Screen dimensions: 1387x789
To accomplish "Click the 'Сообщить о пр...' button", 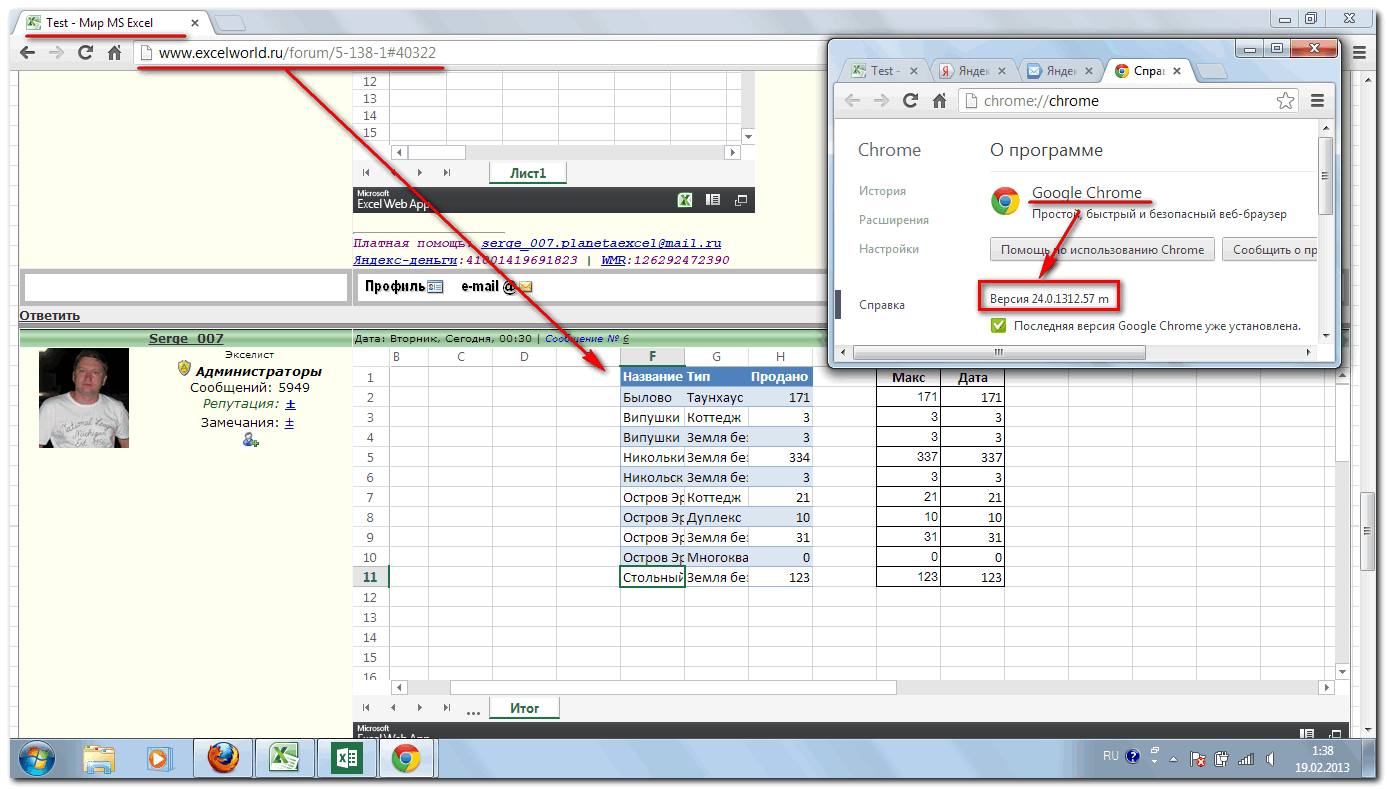I will [x=1270, y=250].
